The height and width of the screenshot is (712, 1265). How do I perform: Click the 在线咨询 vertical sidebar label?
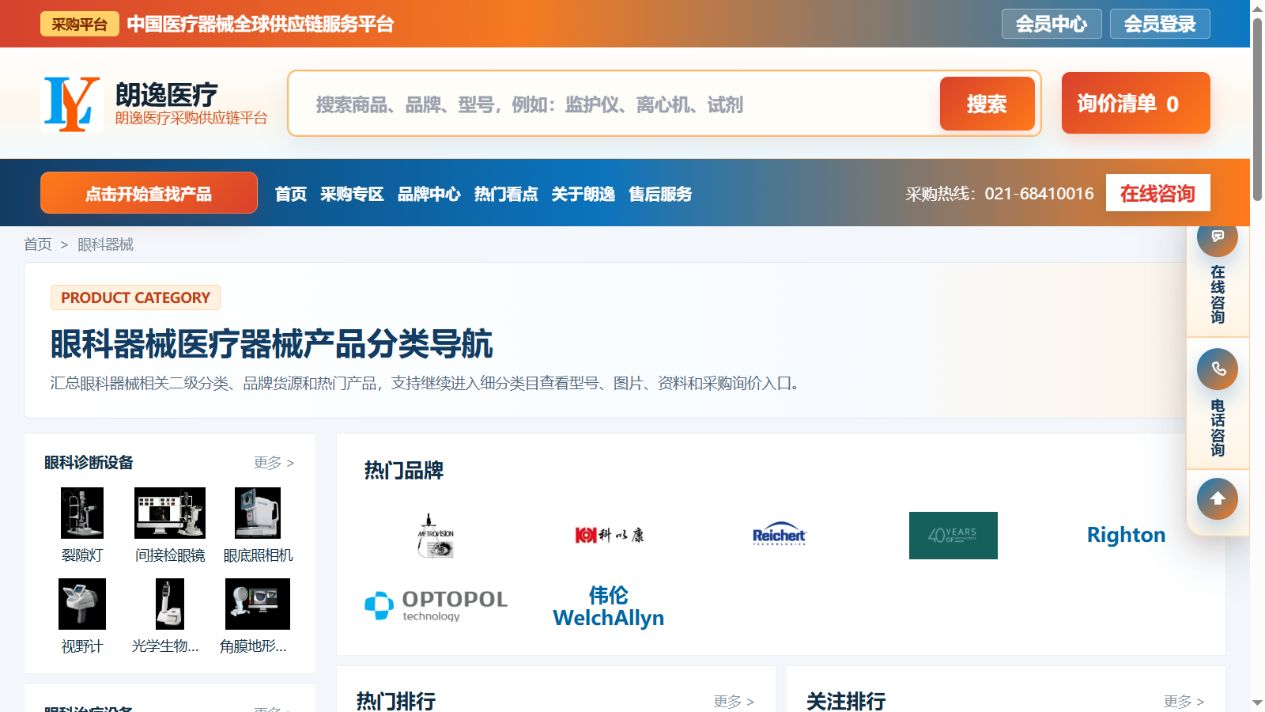click(x=1217, y=294)
